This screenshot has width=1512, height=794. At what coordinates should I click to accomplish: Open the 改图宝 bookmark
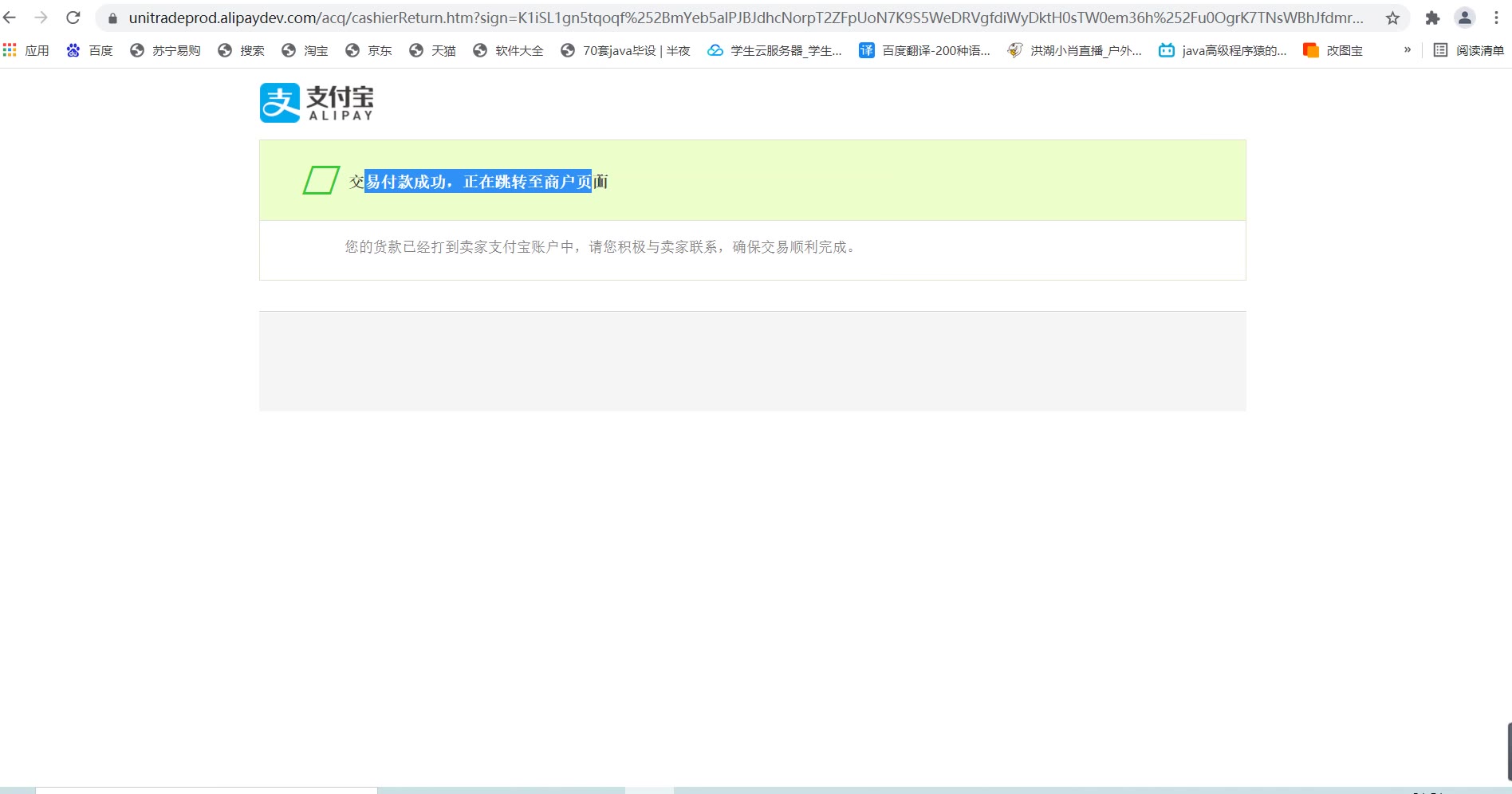tap(1333, 50)
